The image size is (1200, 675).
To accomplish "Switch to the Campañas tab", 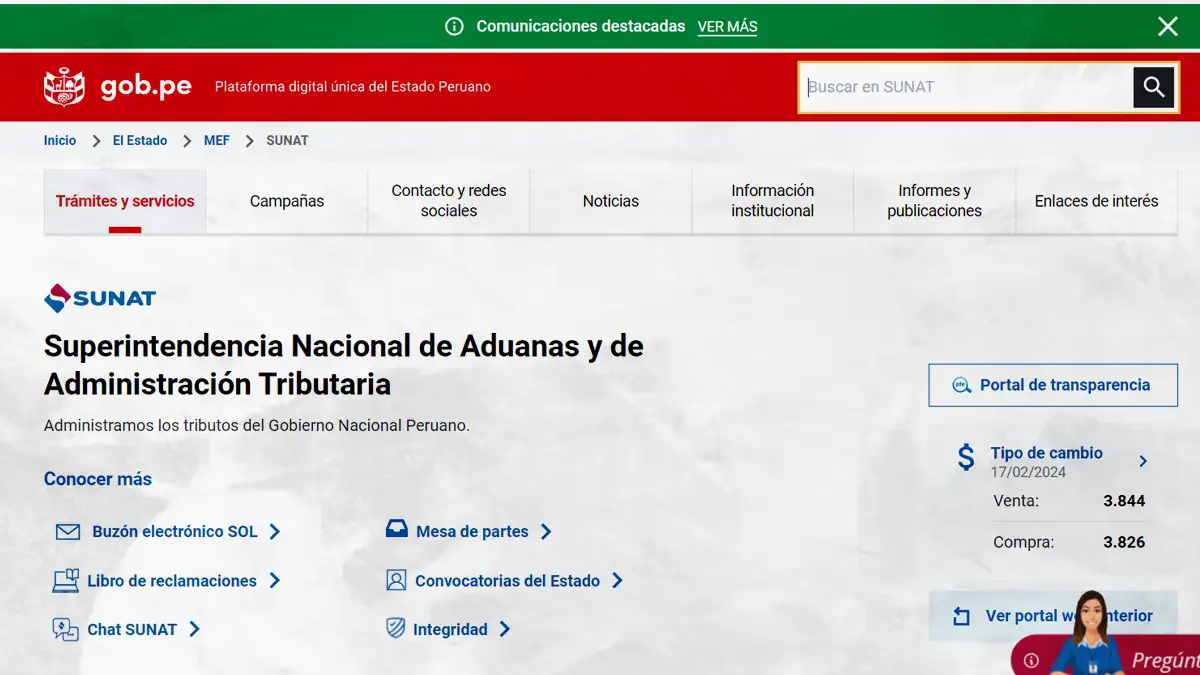I will (x=287, y=201).
